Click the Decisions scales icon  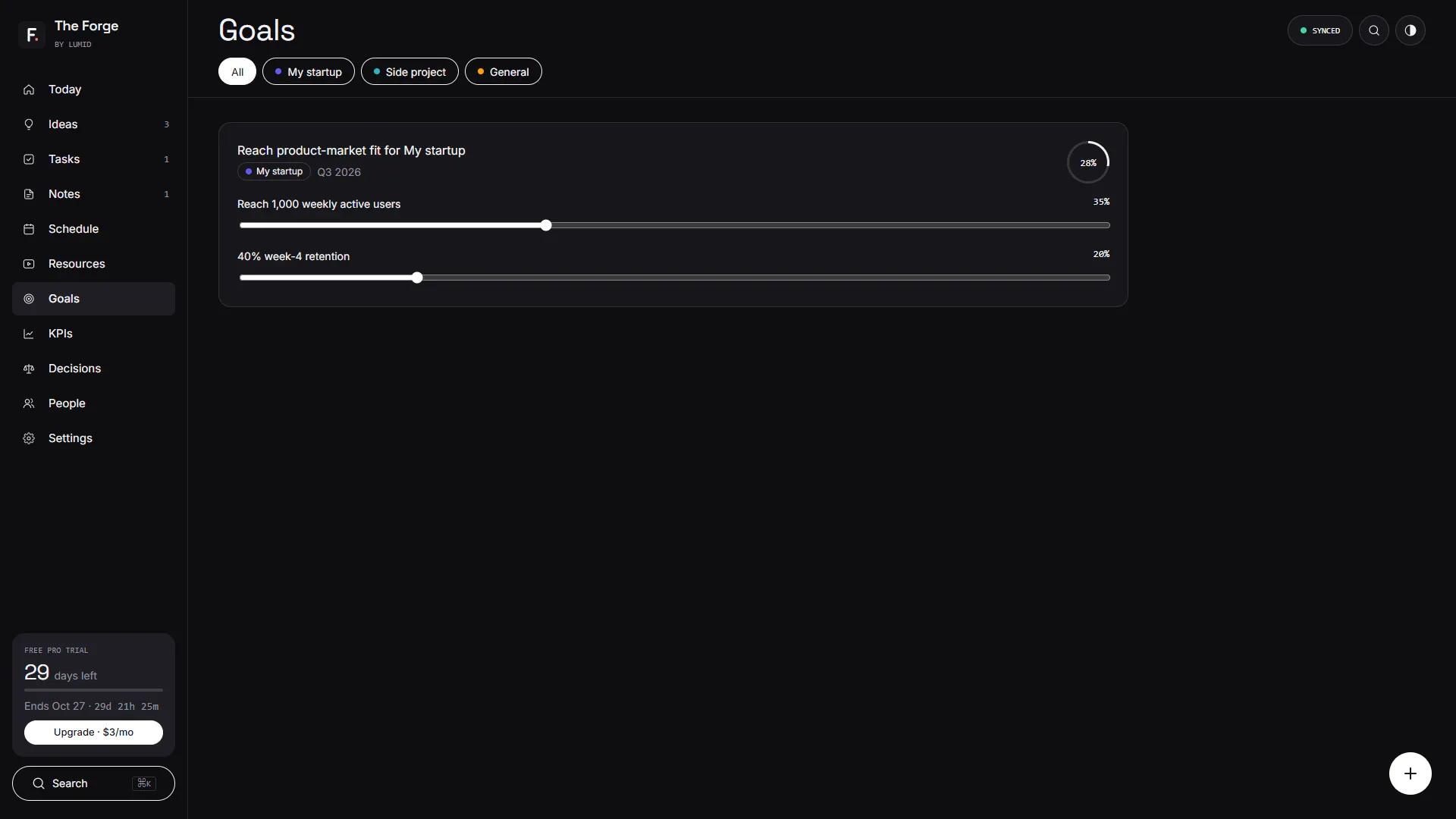click(29, 369)
